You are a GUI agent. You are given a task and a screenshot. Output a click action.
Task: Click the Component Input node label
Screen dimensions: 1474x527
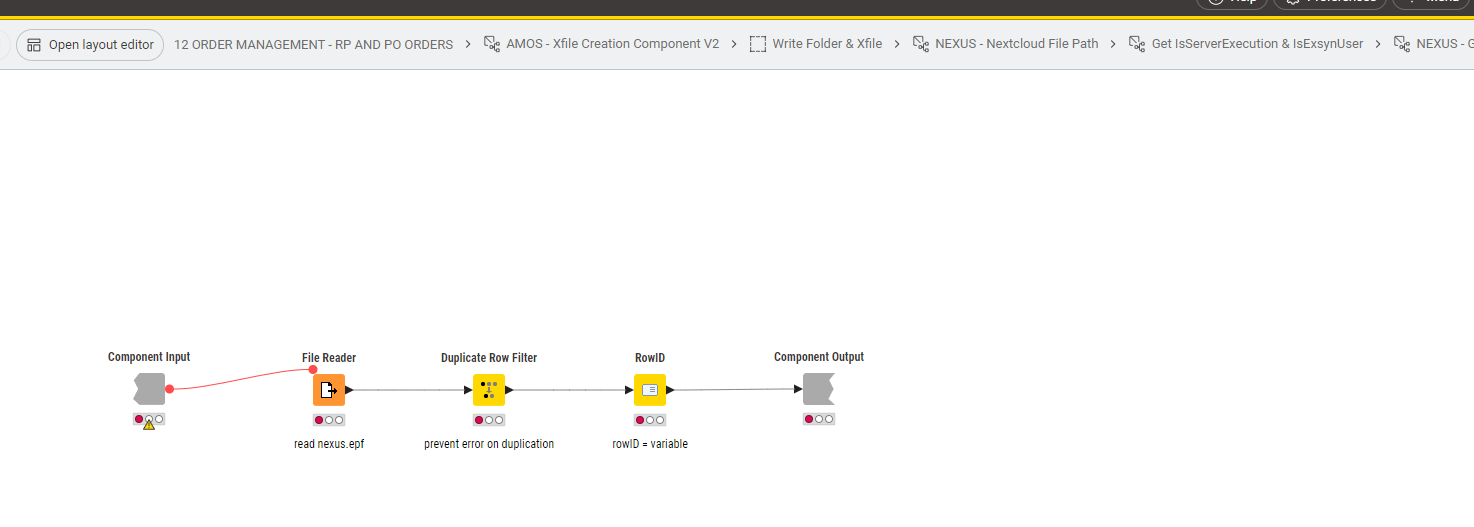[x=149, y=357]
